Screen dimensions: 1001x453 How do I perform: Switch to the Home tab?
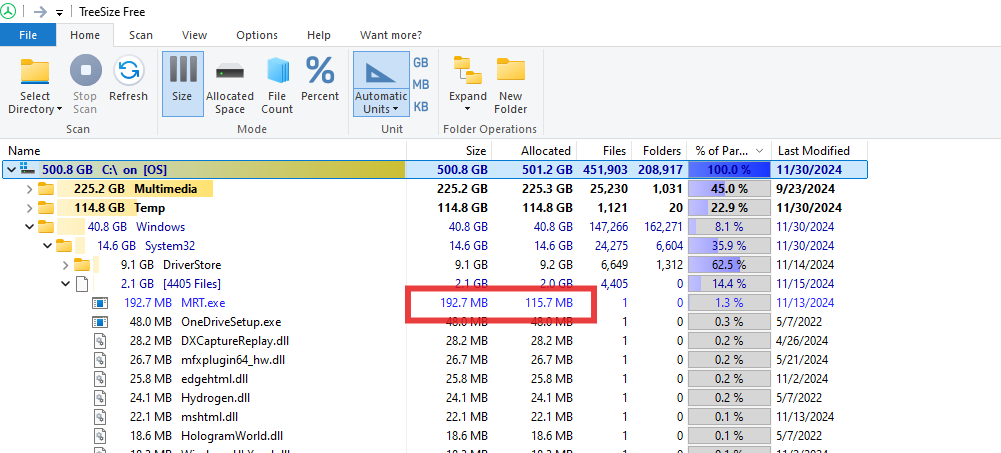coord(85,35)
